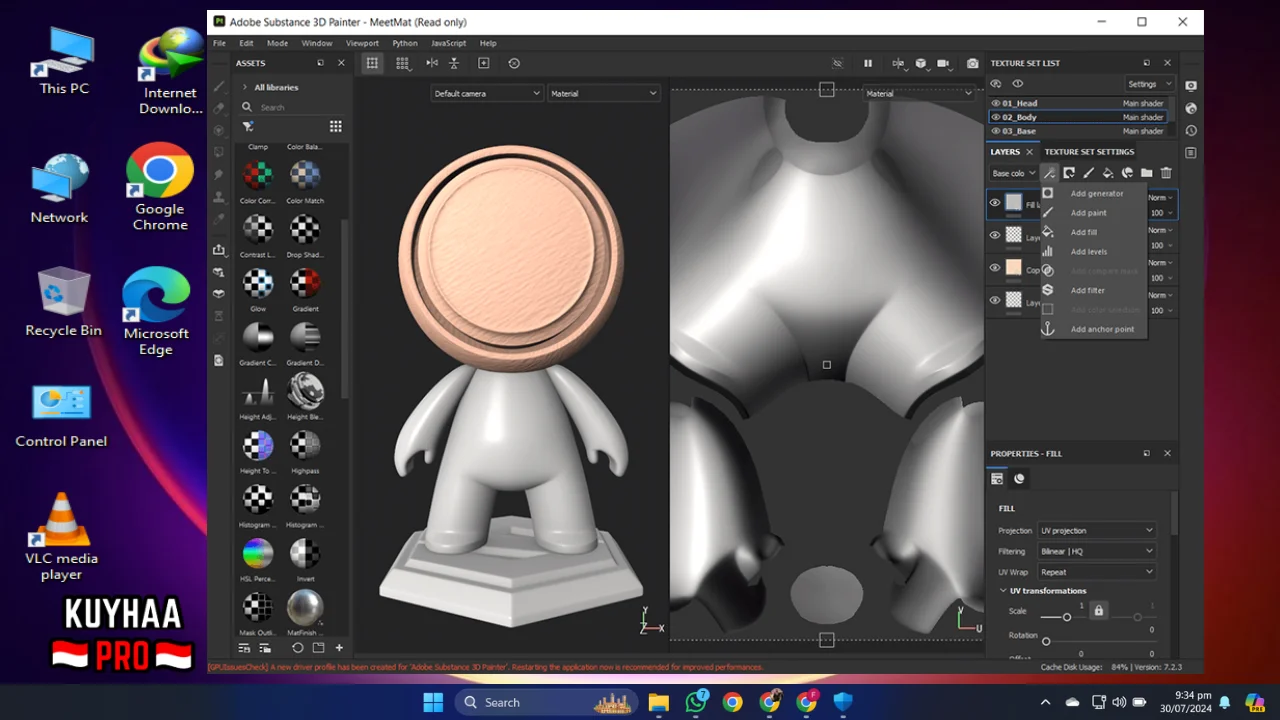
Task: Click the filter funnel icon in Assets
Action: point(248,126)
